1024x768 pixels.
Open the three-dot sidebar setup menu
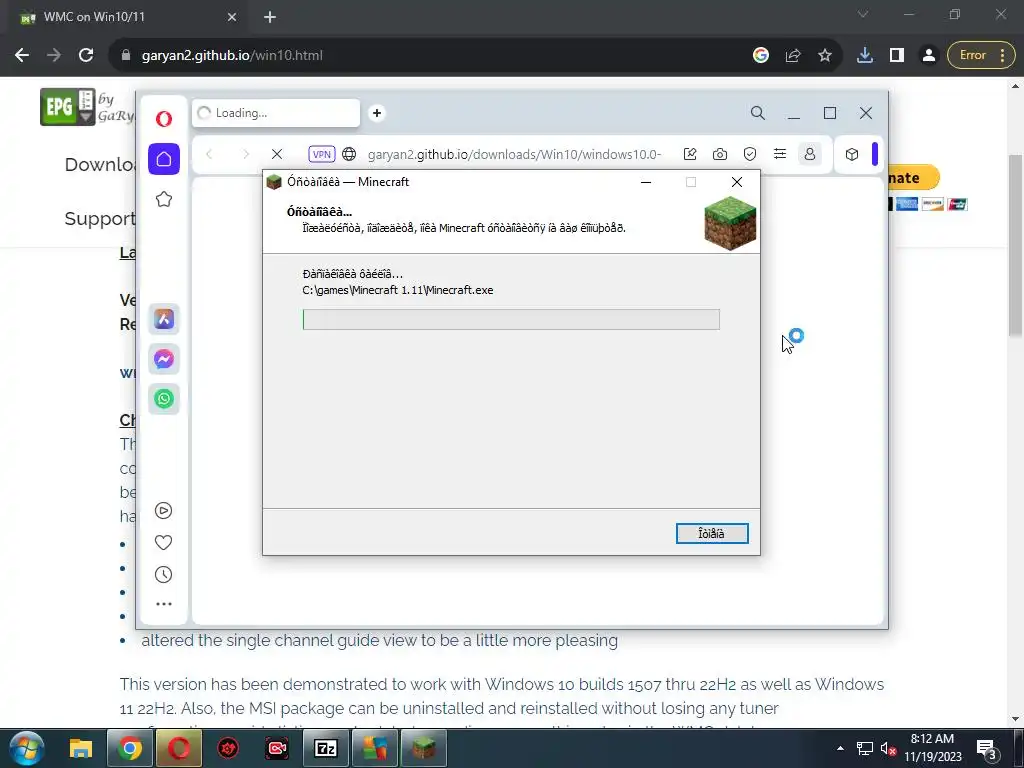coord(164,604)
